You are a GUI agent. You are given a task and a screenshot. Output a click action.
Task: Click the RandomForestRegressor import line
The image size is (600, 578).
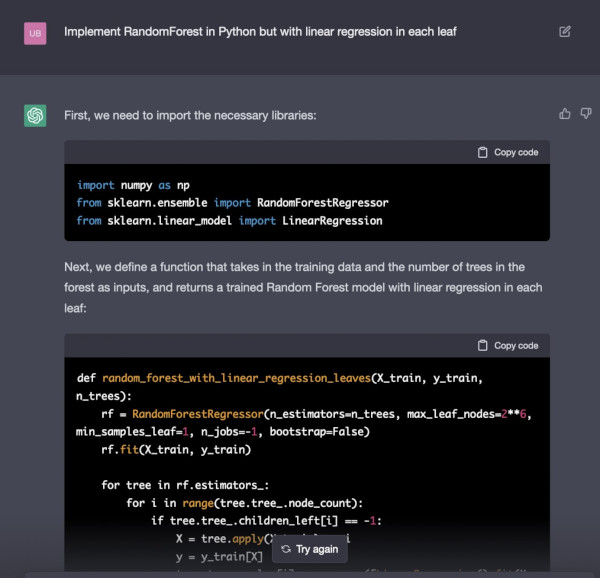coord(232,203)
